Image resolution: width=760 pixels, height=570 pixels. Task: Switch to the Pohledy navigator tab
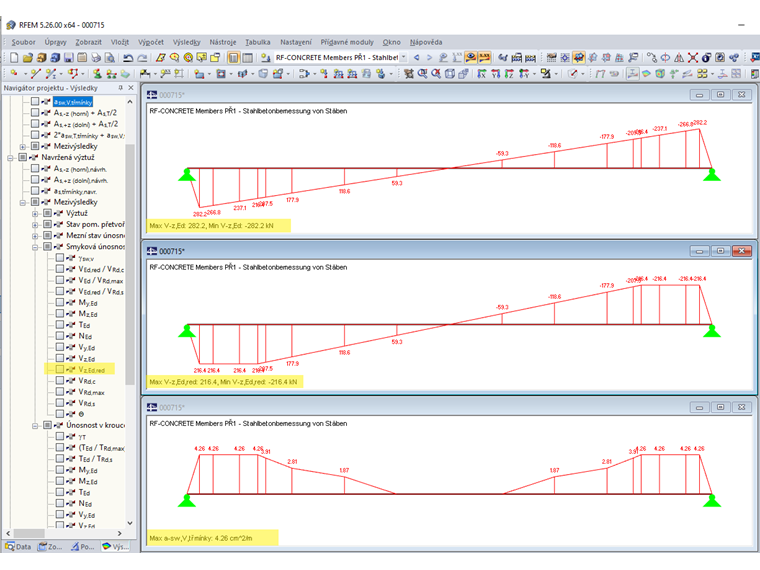pos(83,547)
